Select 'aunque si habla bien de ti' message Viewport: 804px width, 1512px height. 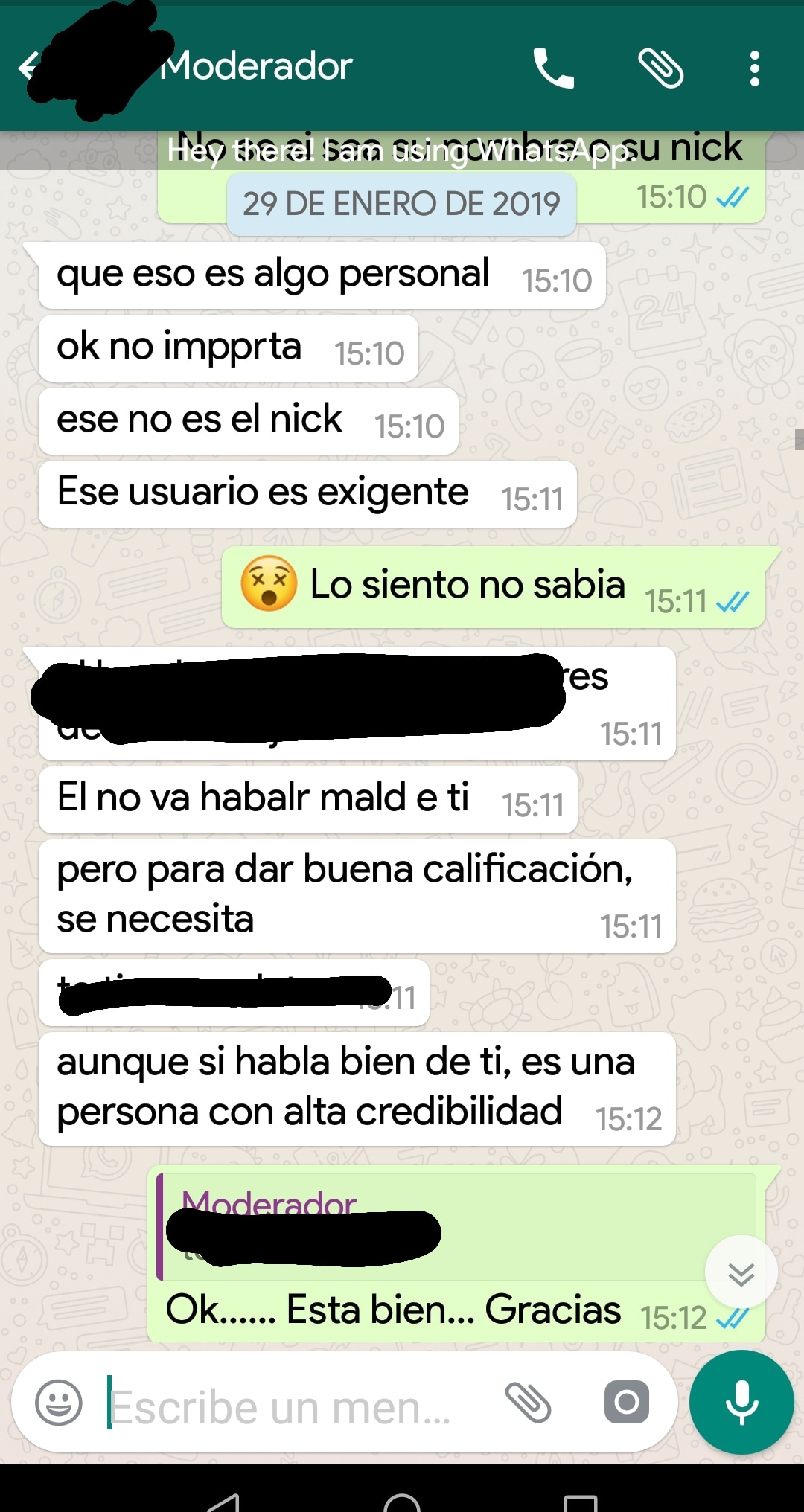(357, 1089)
